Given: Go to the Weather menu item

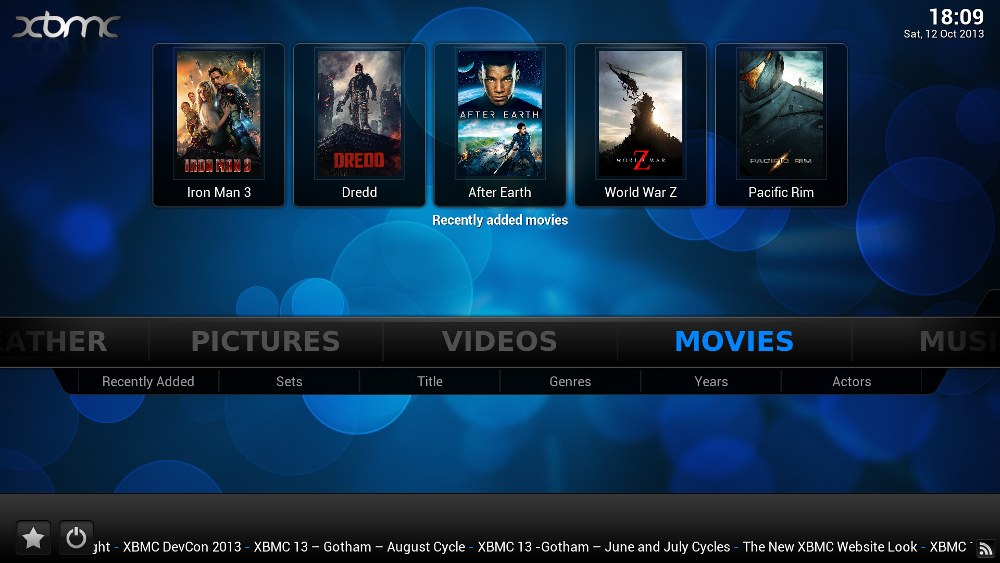Looking at the screenshot, I should pos(54,341).
